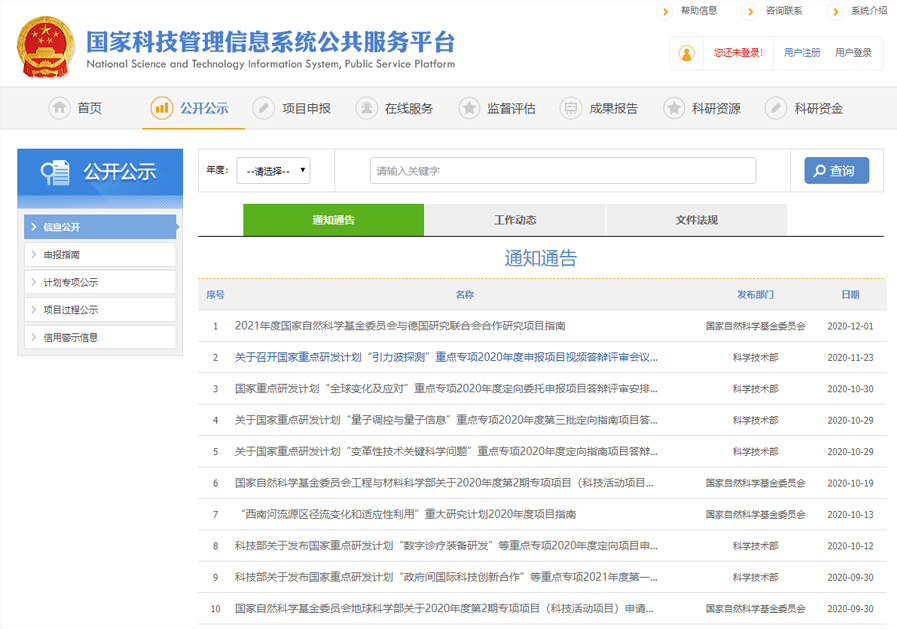The width and height of the screenshot is (897, 629).
Task: Switch to the 文件法规 tab
Action: point(696,220)
